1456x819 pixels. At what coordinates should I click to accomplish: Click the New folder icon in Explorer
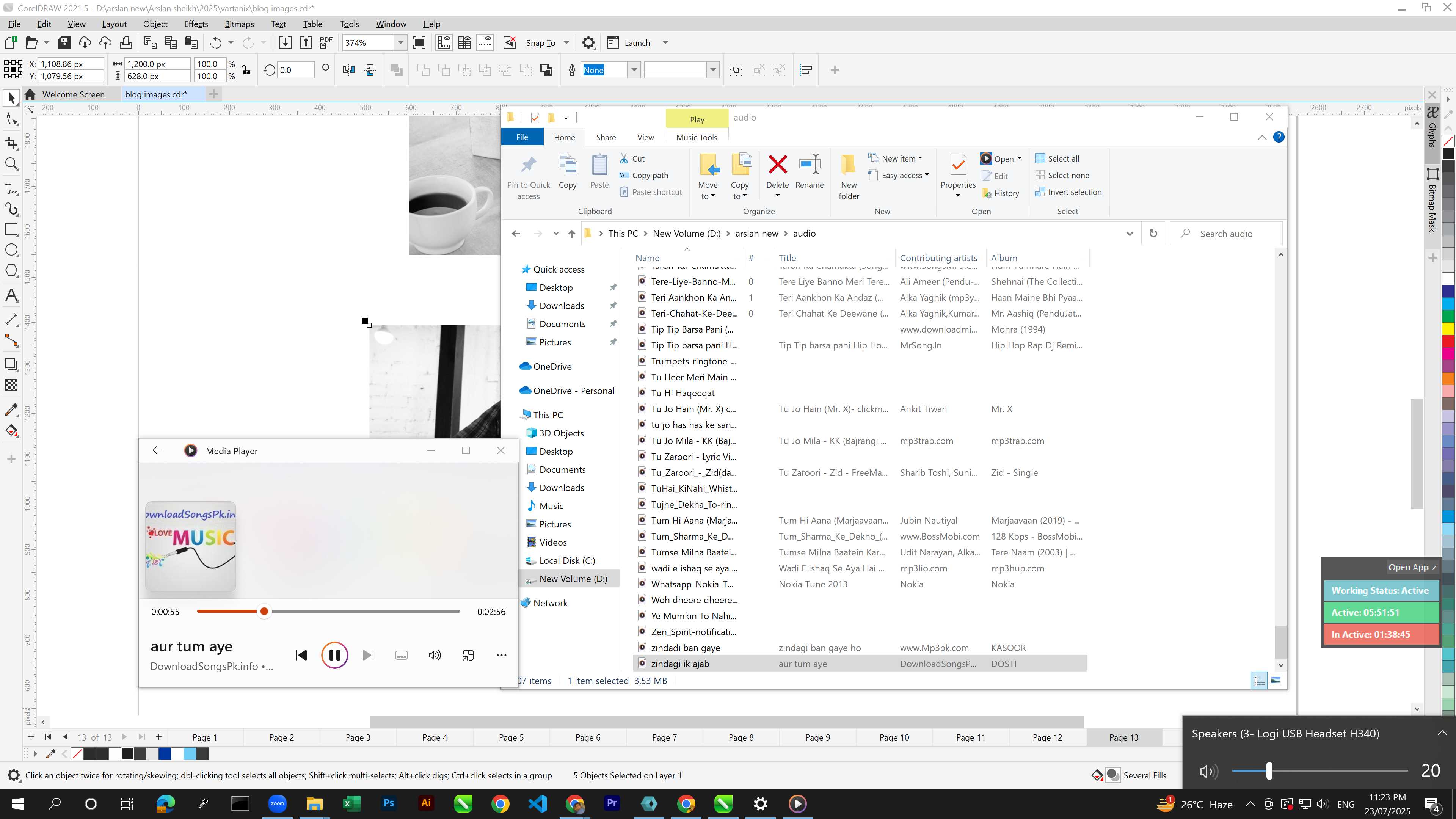(849, 165)
